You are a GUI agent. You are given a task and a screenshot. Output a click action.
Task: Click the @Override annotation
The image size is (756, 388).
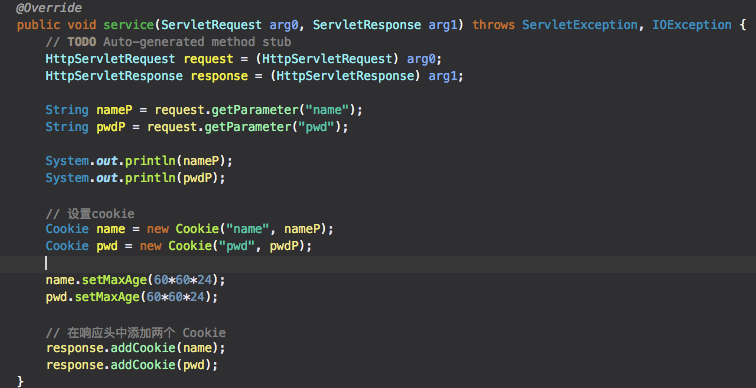49,8
